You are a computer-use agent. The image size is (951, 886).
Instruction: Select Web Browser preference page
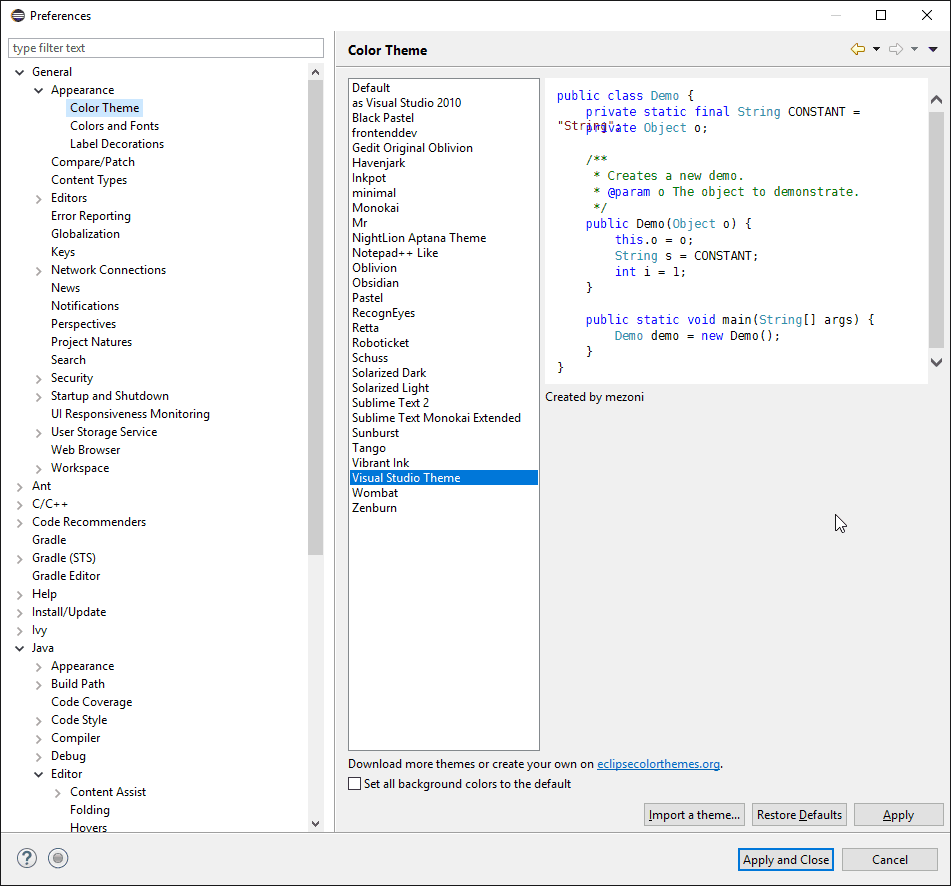click(x=86, y=450)
